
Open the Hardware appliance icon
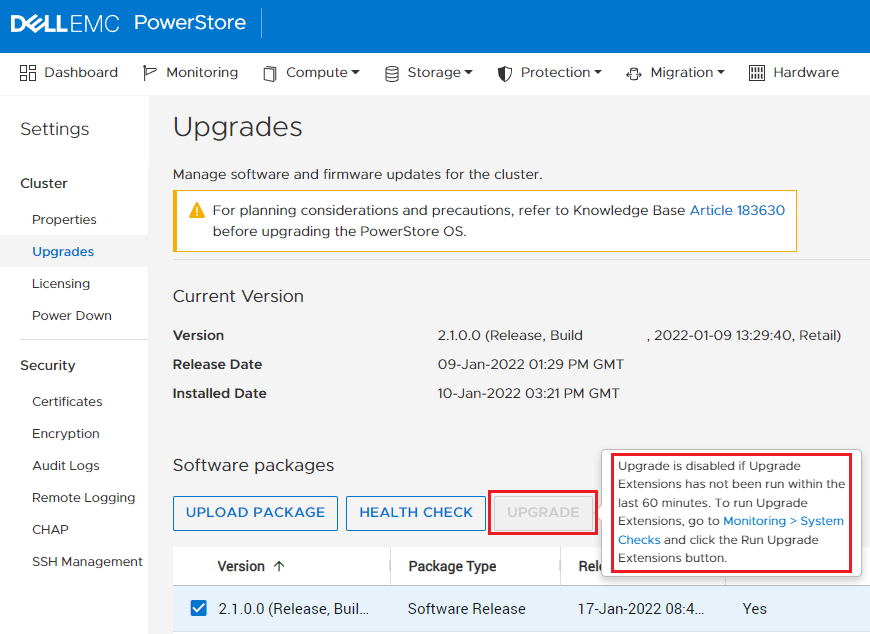pyautogui.click(x=756, y=72)
